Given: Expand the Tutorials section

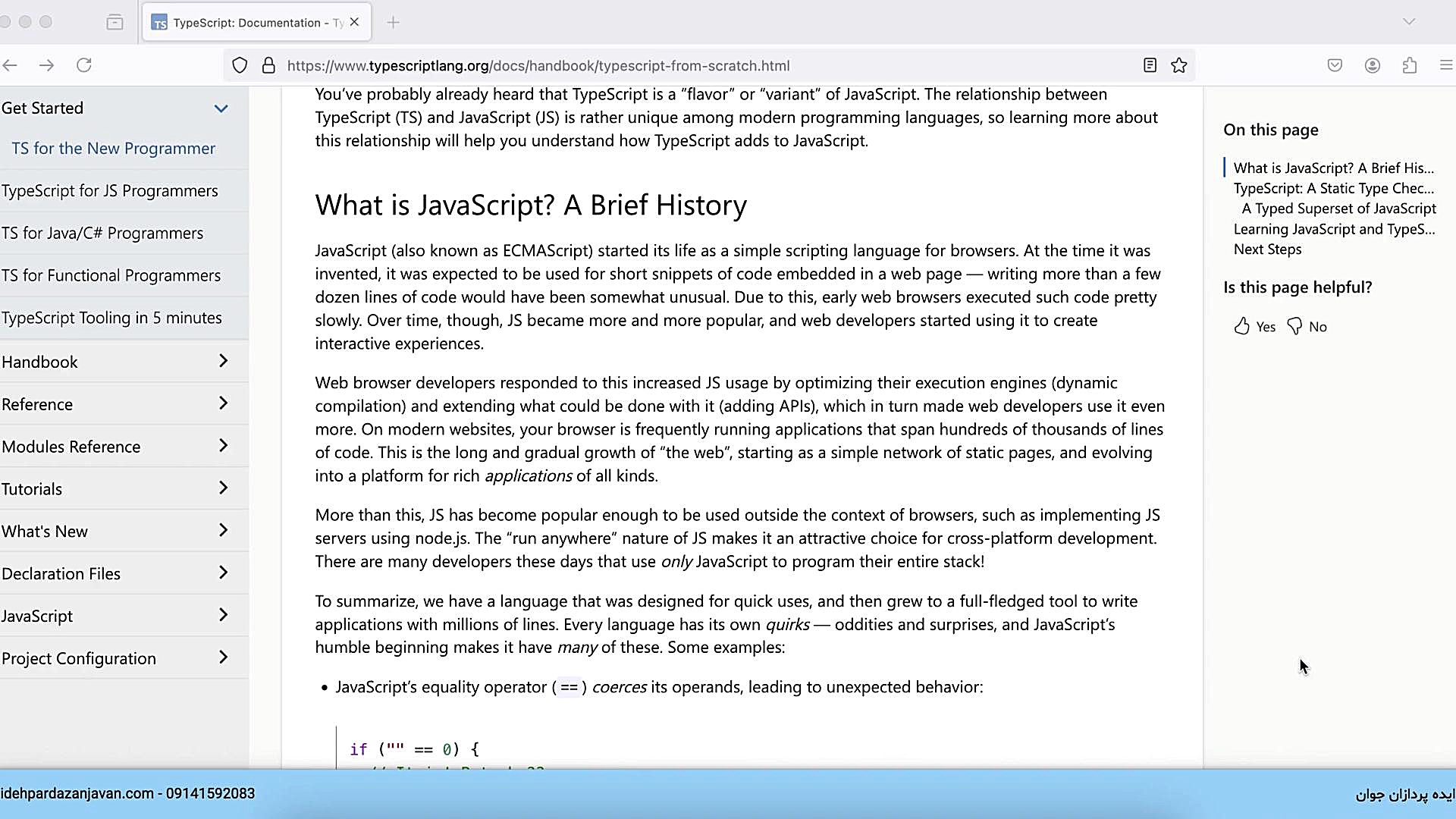Looking at the screenshot, I should [x=124, y=489].
